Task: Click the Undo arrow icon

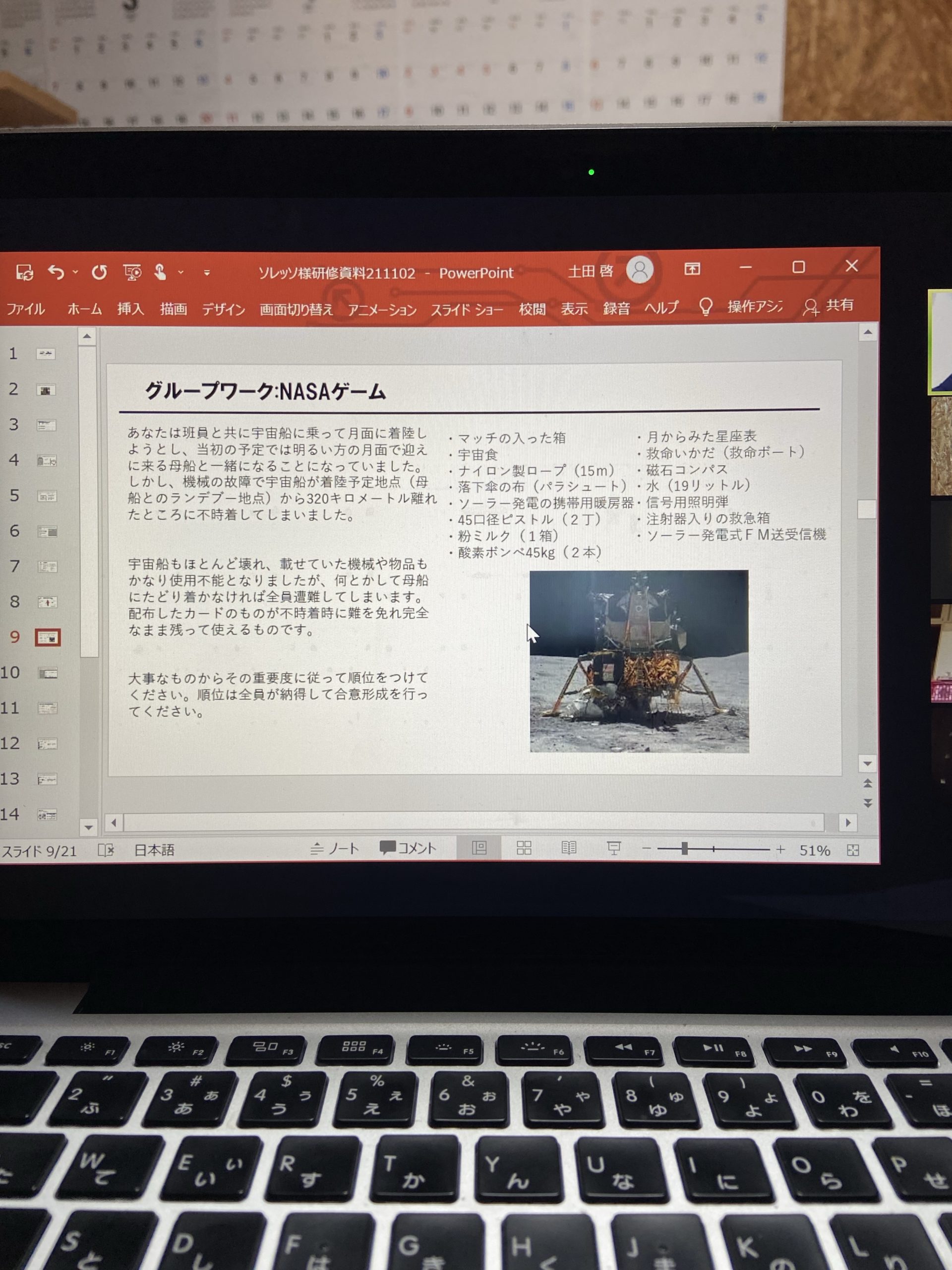Action: pyautogui.click(x=56, y=272)
